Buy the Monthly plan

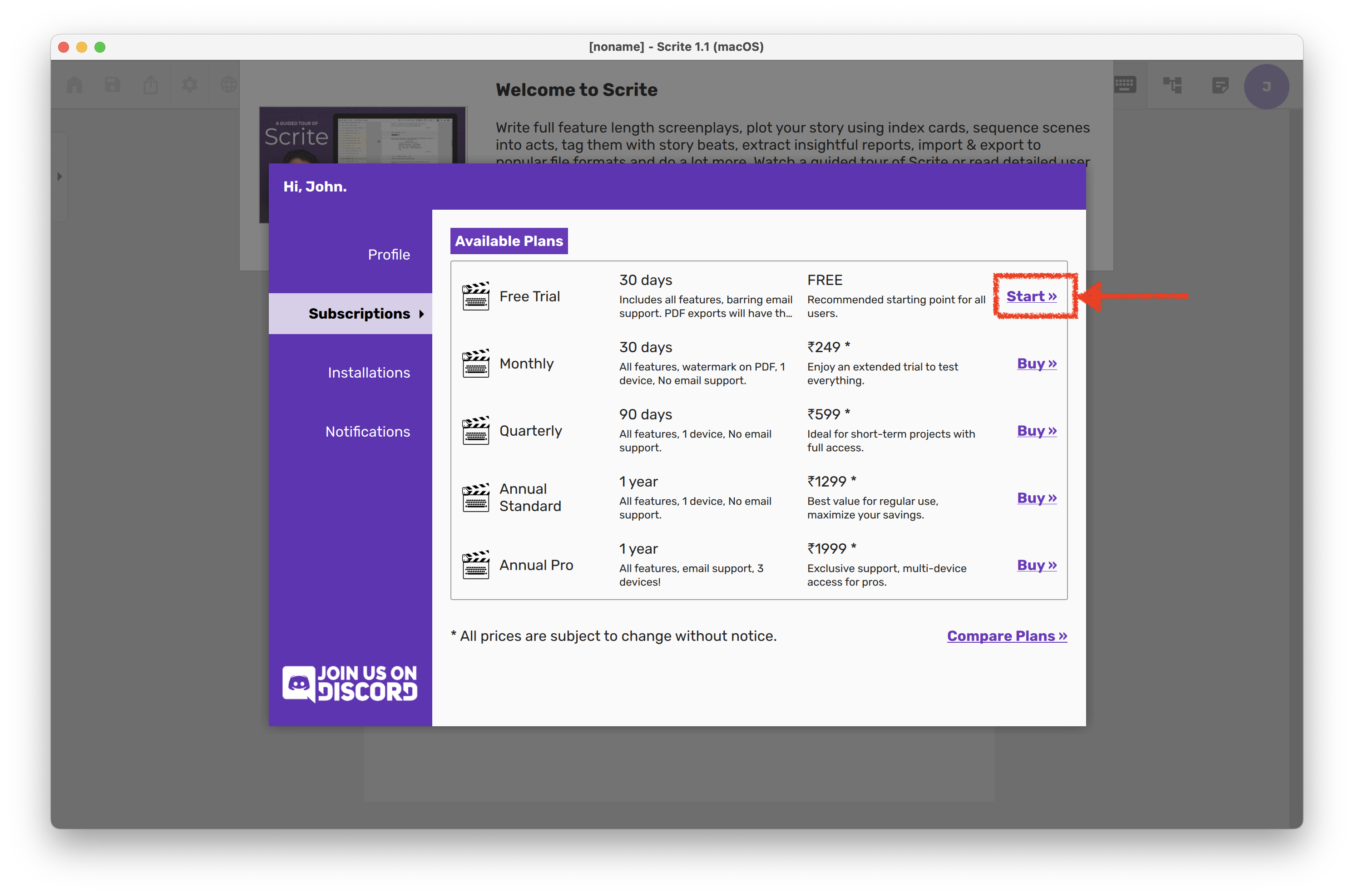tap(1037, 364)
